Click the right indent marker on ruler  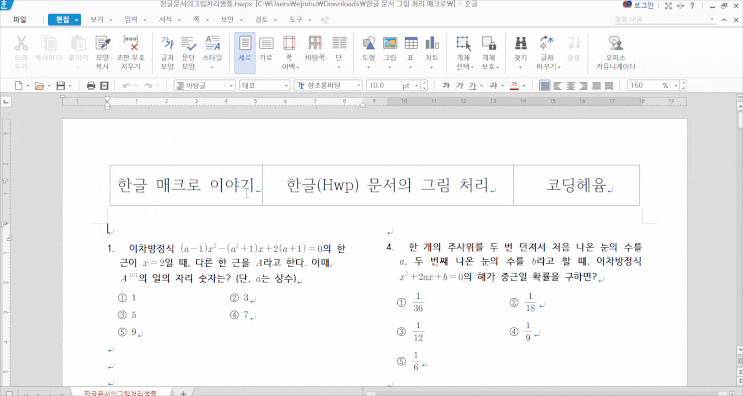[362, 105]
